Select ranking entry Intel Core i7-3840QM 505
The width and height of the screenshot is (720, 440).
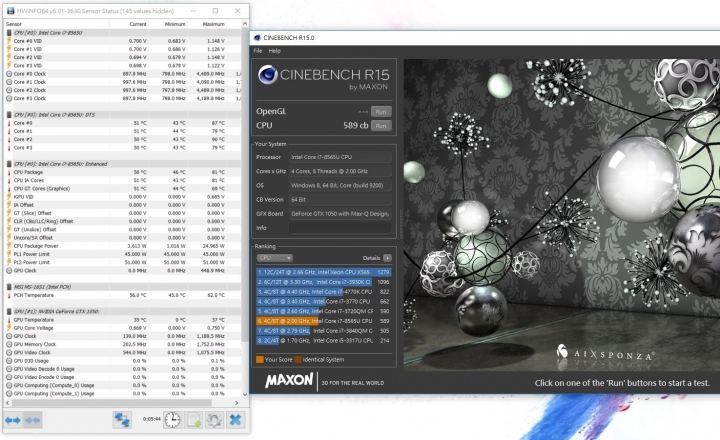pyautogui.click(x=324, y=331)
